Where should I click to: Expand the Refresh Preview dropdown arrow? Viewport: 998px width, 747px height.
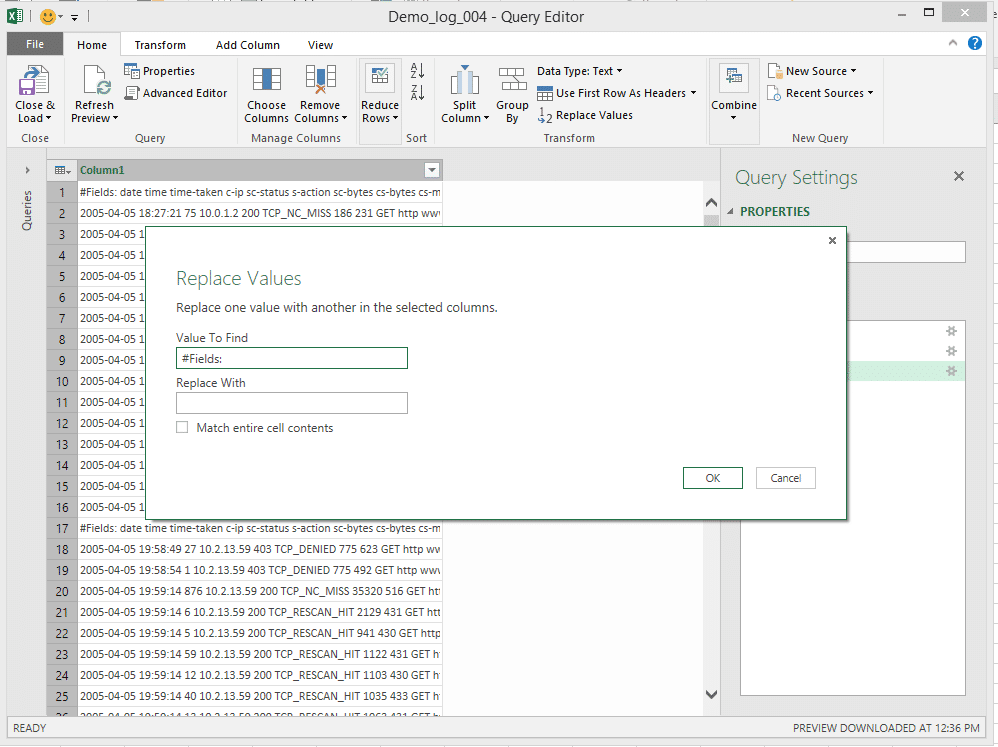pyautogui.click(x=115, y=118)
